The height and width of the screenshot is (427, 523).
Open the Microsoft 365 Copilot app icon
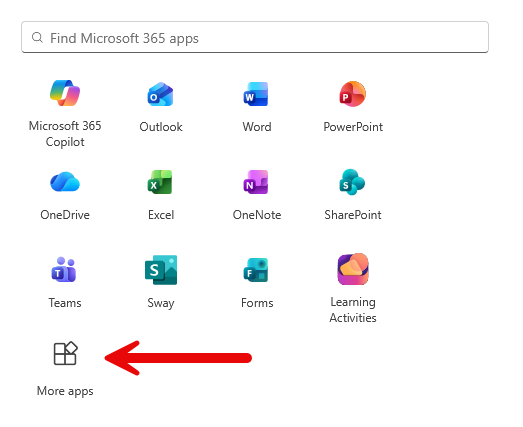coord(65,93)
